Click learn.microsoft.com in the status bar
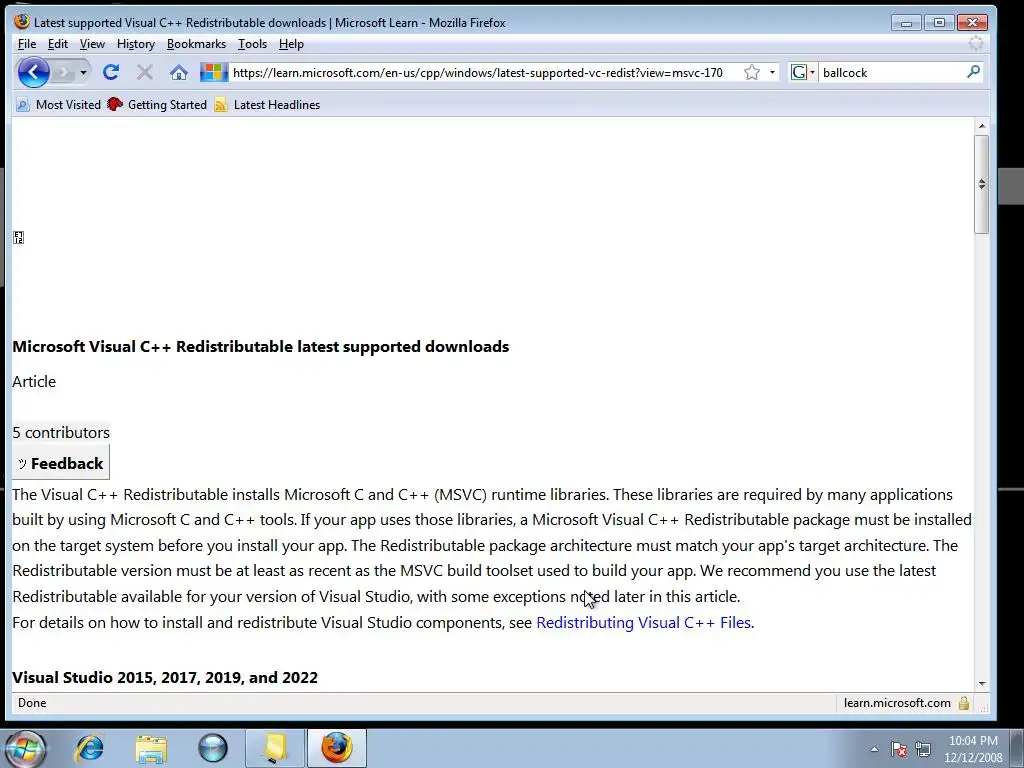 click(897, 703)
